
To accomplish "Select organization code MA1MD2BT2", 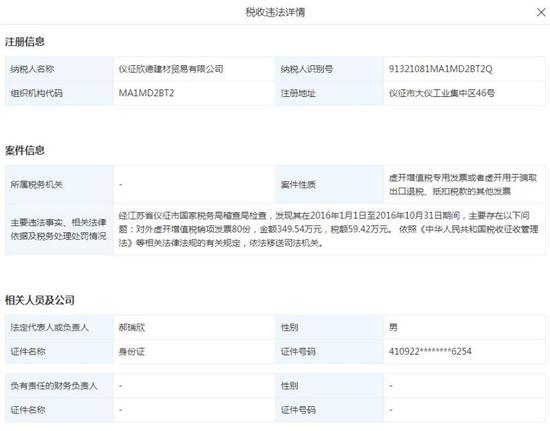I will coord(146,93).
